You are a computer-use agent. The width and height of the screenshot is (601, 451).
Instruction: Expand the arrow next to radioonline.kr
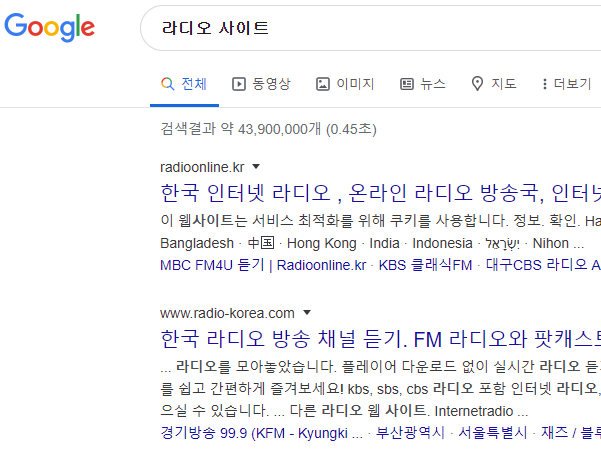(x=256, y=167)
